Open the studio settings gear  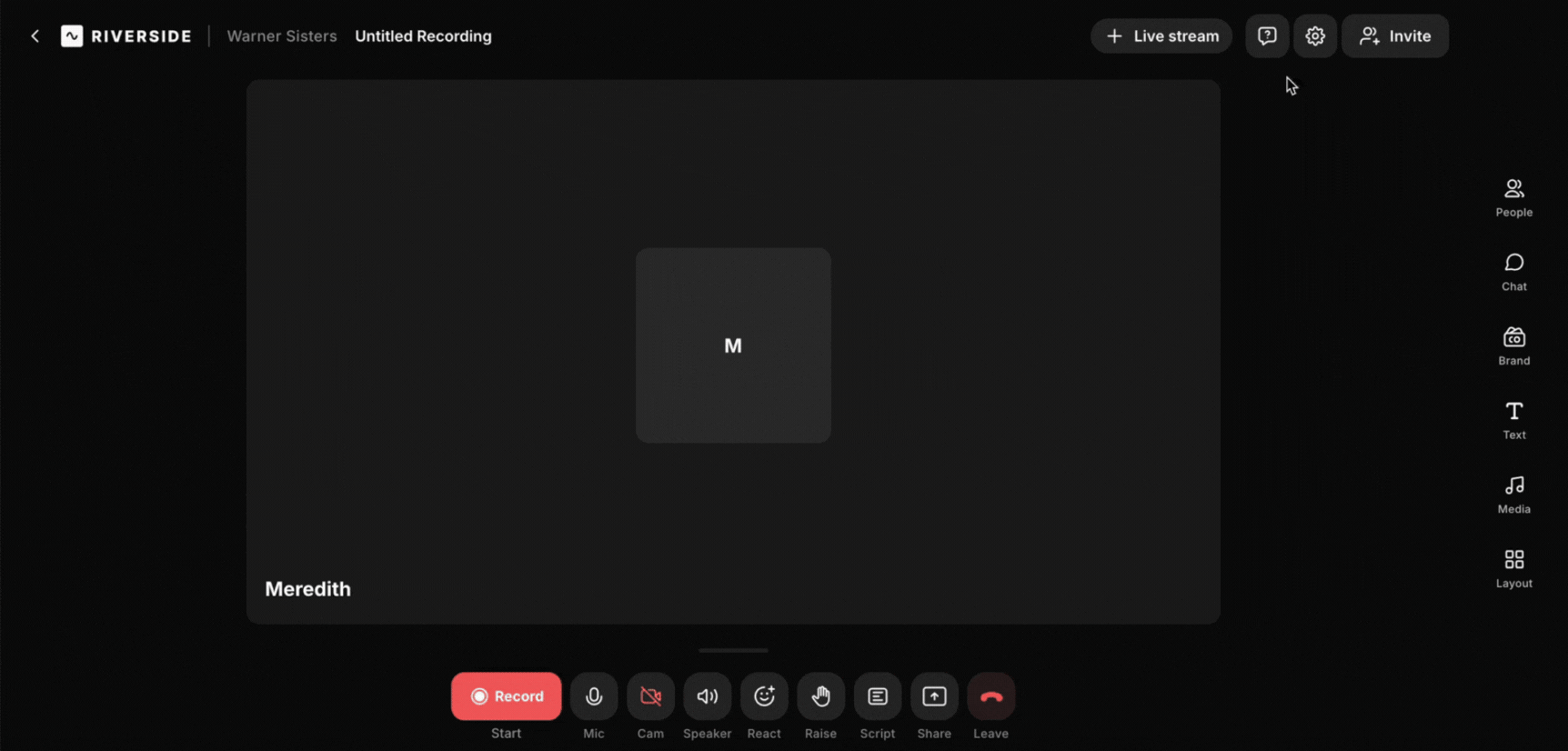click(1314, 36)
